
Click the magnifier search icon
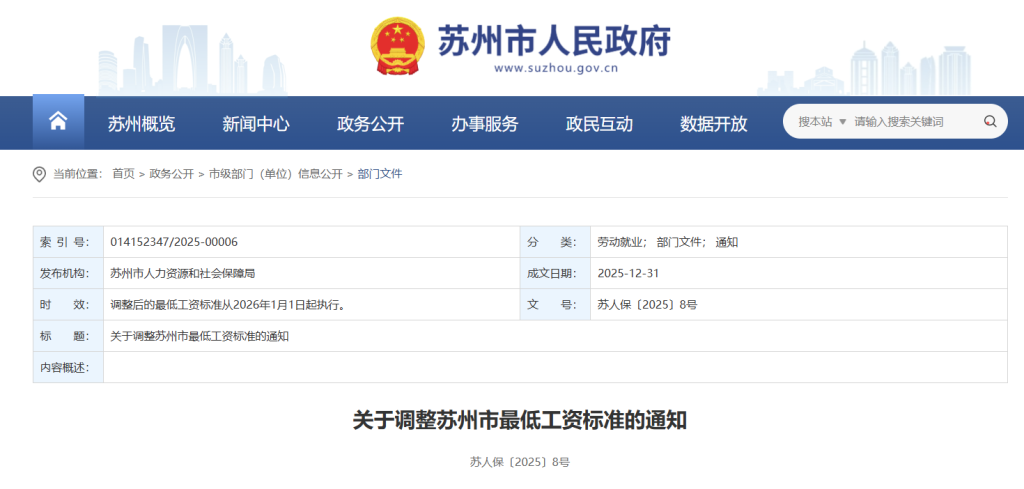990,121
